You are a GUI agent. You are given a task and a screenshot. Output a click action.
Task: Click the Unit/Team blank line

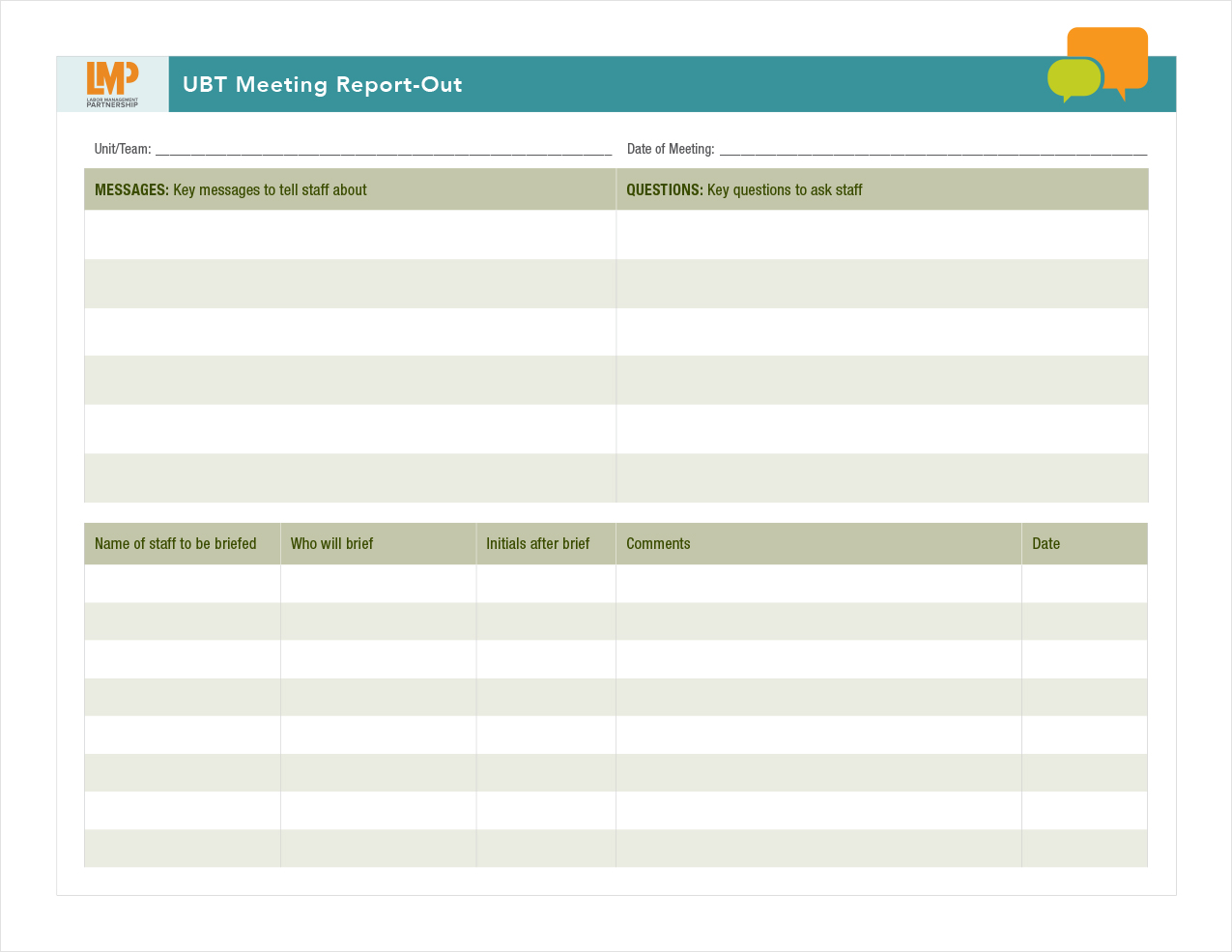point(383,149)
